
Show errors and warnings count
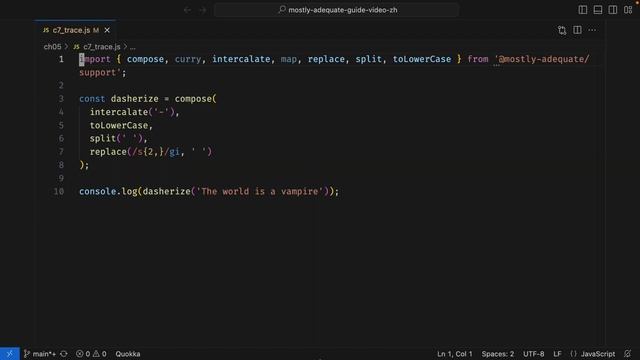pyautogui.click(x=91, y=354)
